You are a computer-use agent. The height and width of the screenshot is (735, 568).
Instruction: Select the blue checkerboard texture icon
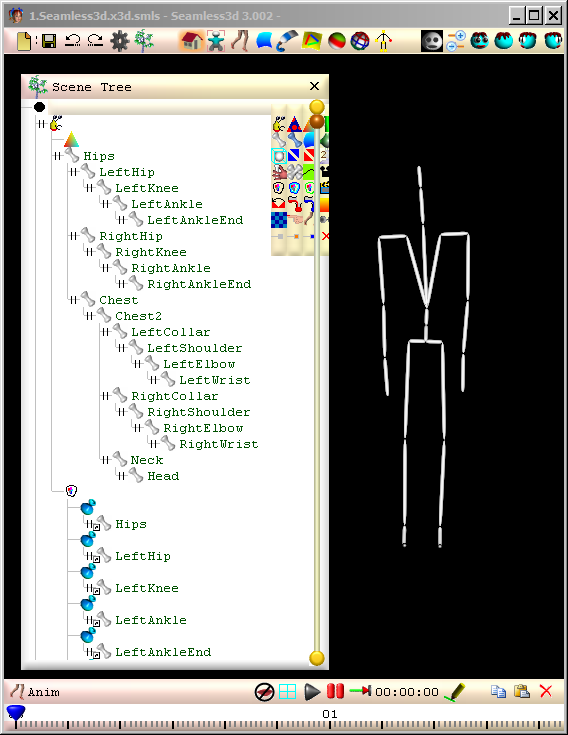click(279, 220)
